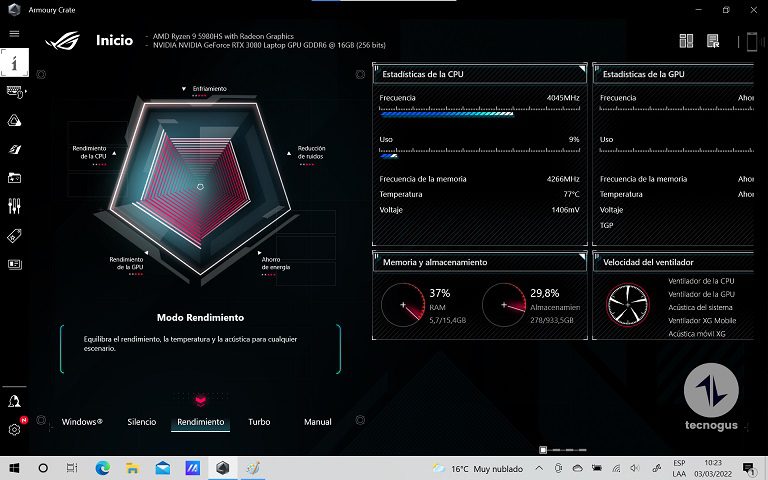Image resolution: width=768 pixels, height=480 pixels.
Task: Select the Manual operating mode
Action: pos(318,422)
